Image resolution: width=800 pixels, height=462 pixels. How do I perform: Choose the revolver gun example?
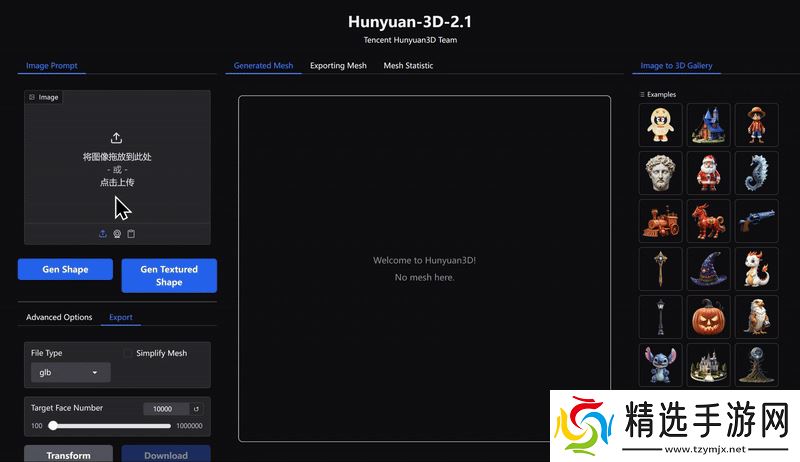pos(756,221)
